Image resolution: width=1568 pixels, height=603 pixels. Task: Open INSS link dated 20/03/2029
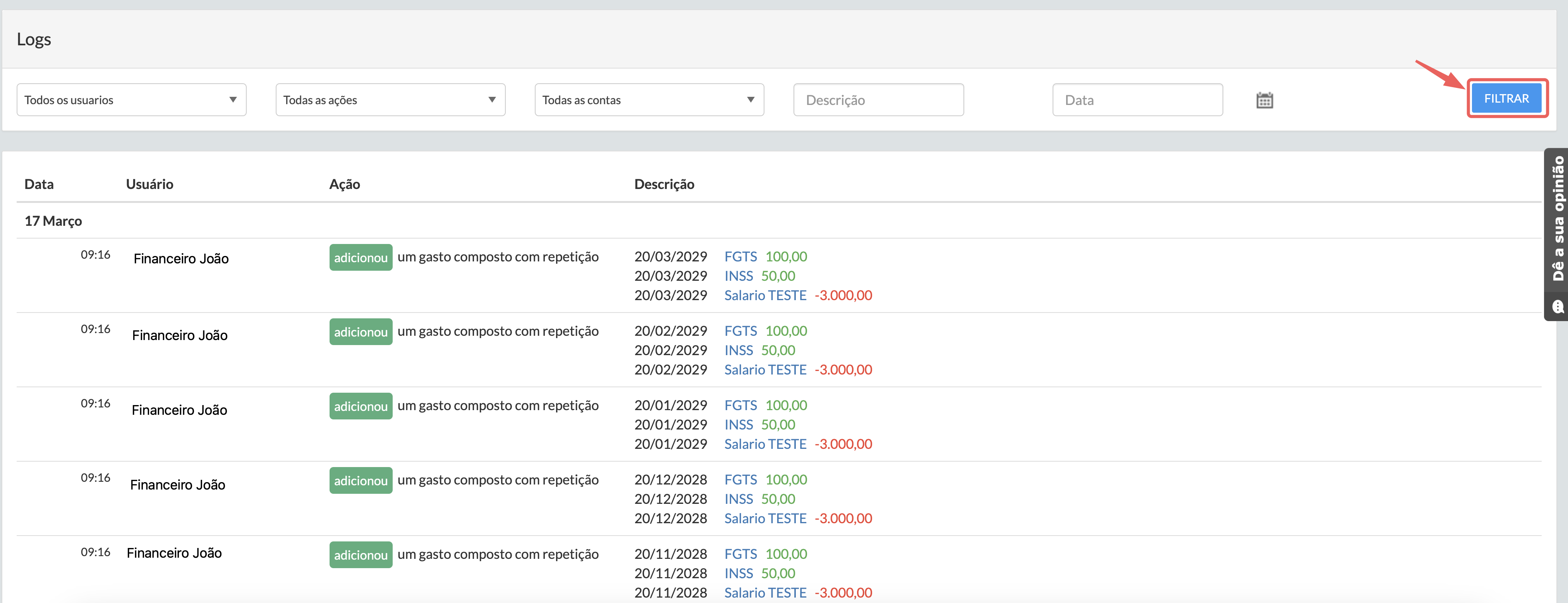click(738, 276)
